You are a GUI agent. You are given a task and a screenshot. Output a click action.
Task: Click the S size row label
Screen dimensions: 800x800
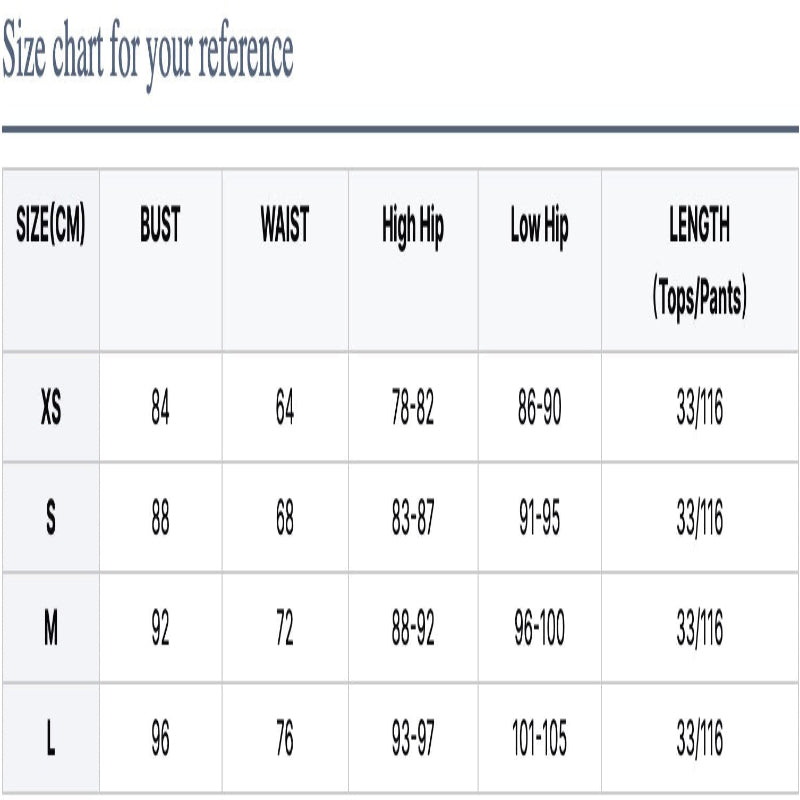pos(51,519)
